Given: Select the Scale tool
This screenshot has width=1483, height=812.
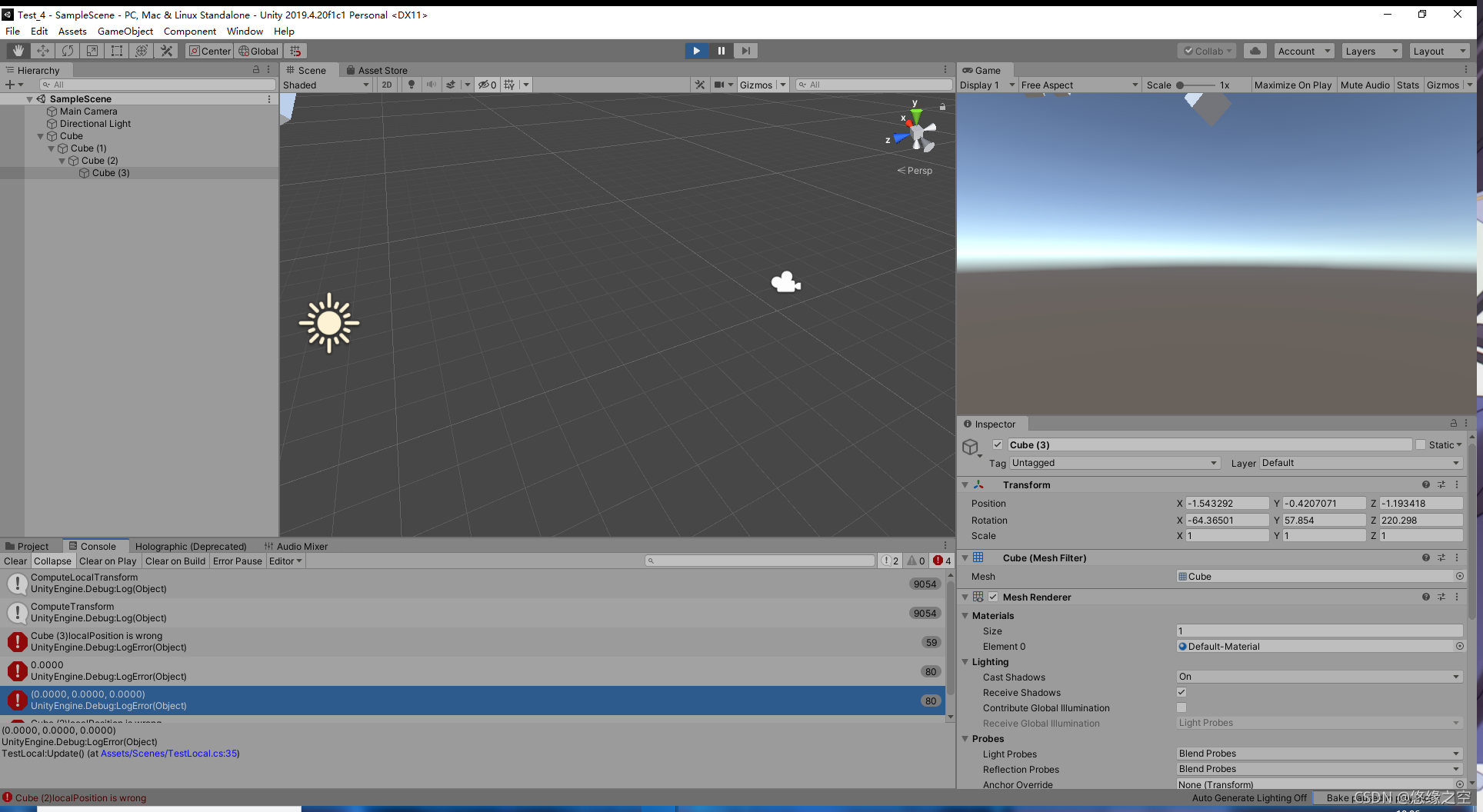Looking at the screenshot, I should pos(92,51).
